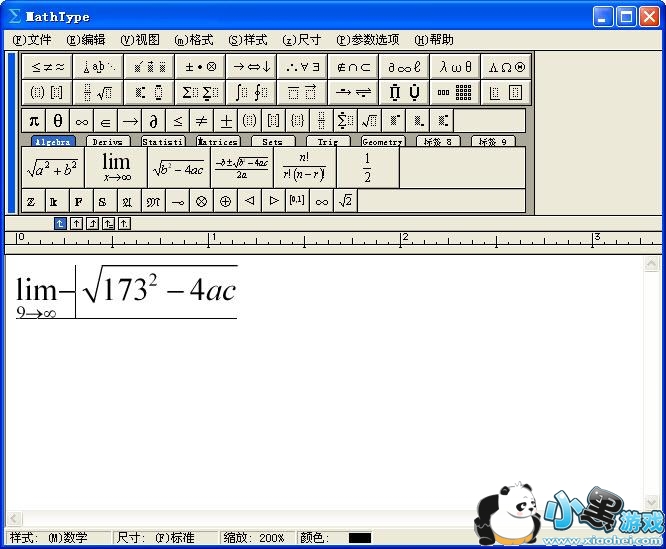Open the products and set theory templates palette
This screenshot has width=666, height=549.
point(404,92)
